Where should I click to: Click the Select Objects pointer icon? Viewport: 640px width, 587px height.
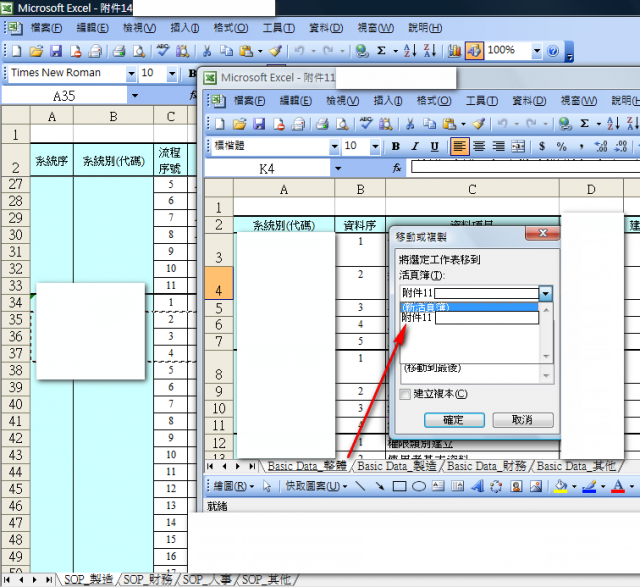coord(267,486)
